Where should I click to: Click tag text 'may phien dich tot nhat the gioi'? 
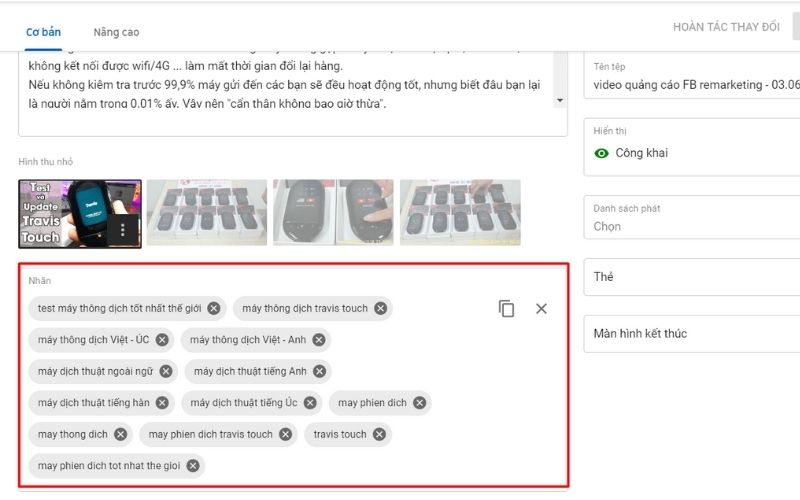109,465
